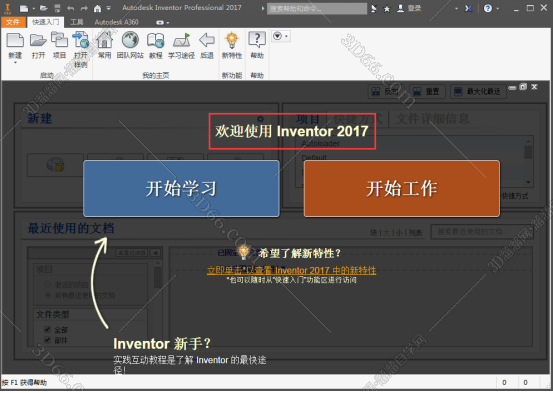553x393 pixels.
Task: Select the Autoloader project entry
Action: pos(321,143)
